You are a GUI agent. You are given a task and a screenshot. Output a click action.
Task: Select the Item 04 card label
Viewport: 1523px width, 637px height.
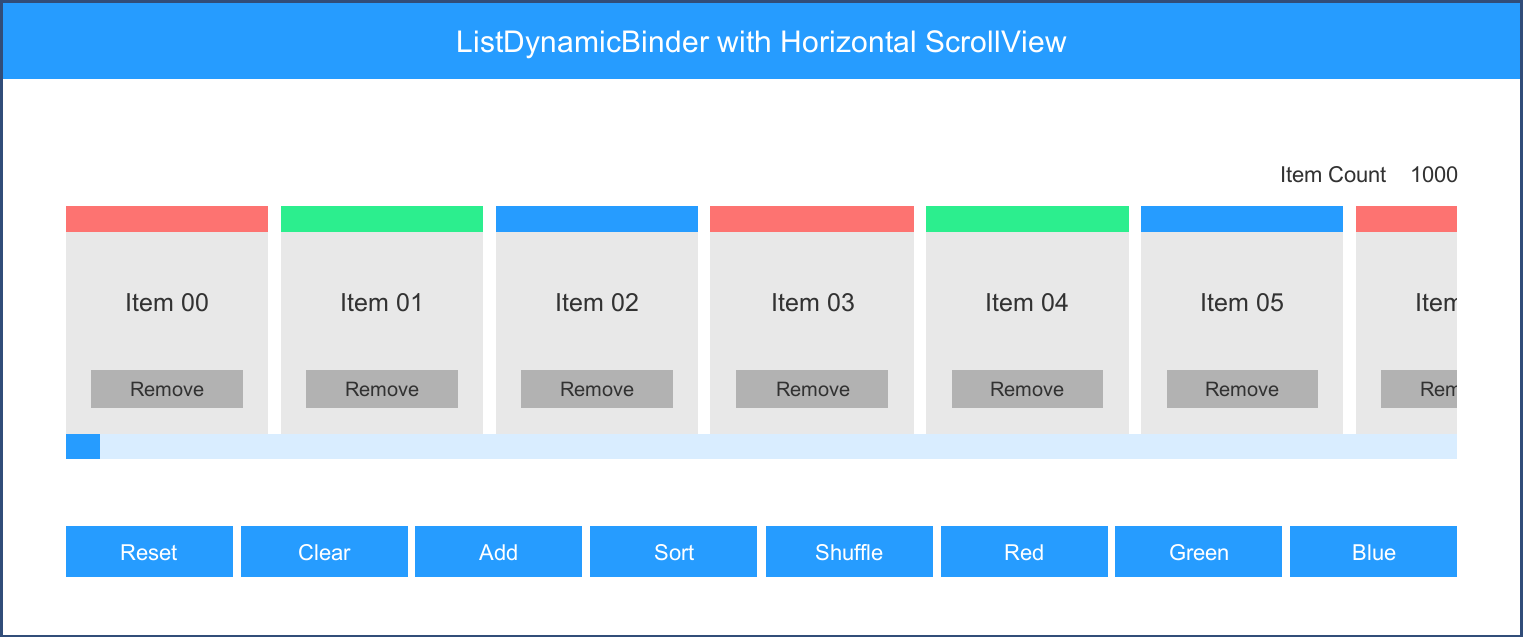[1027, 303]
